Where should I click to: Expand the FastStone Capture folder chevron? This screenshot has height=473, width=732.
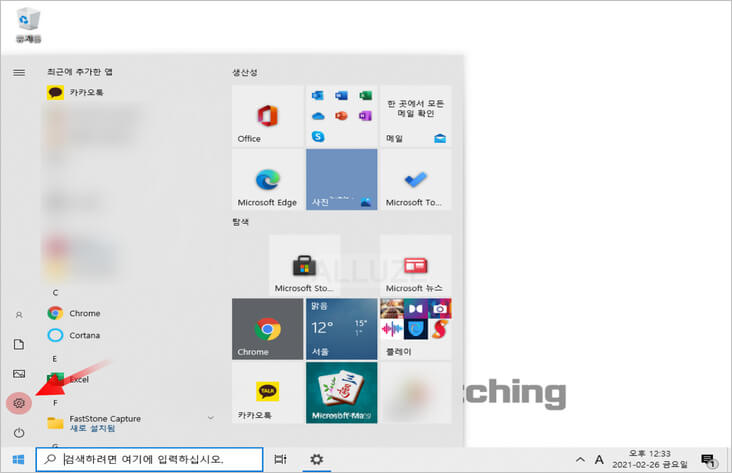click(x=211, y=417)
